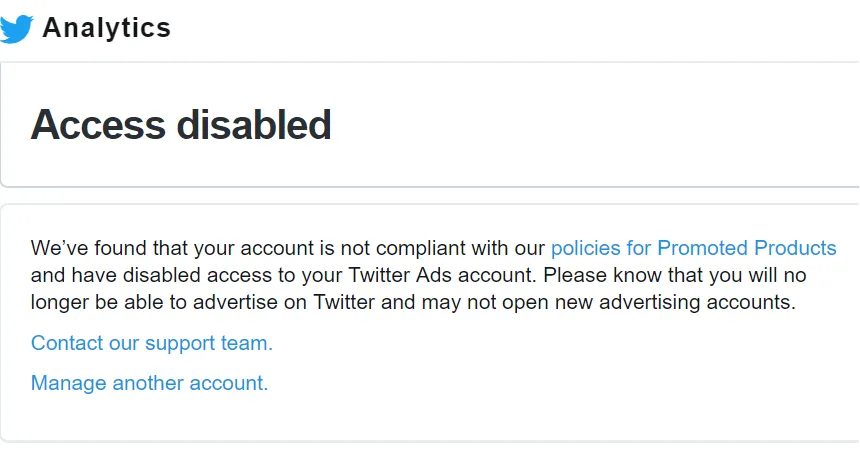Click the Access disabled heading
Viewport: 860px width, 454px height.
(181, 124)
